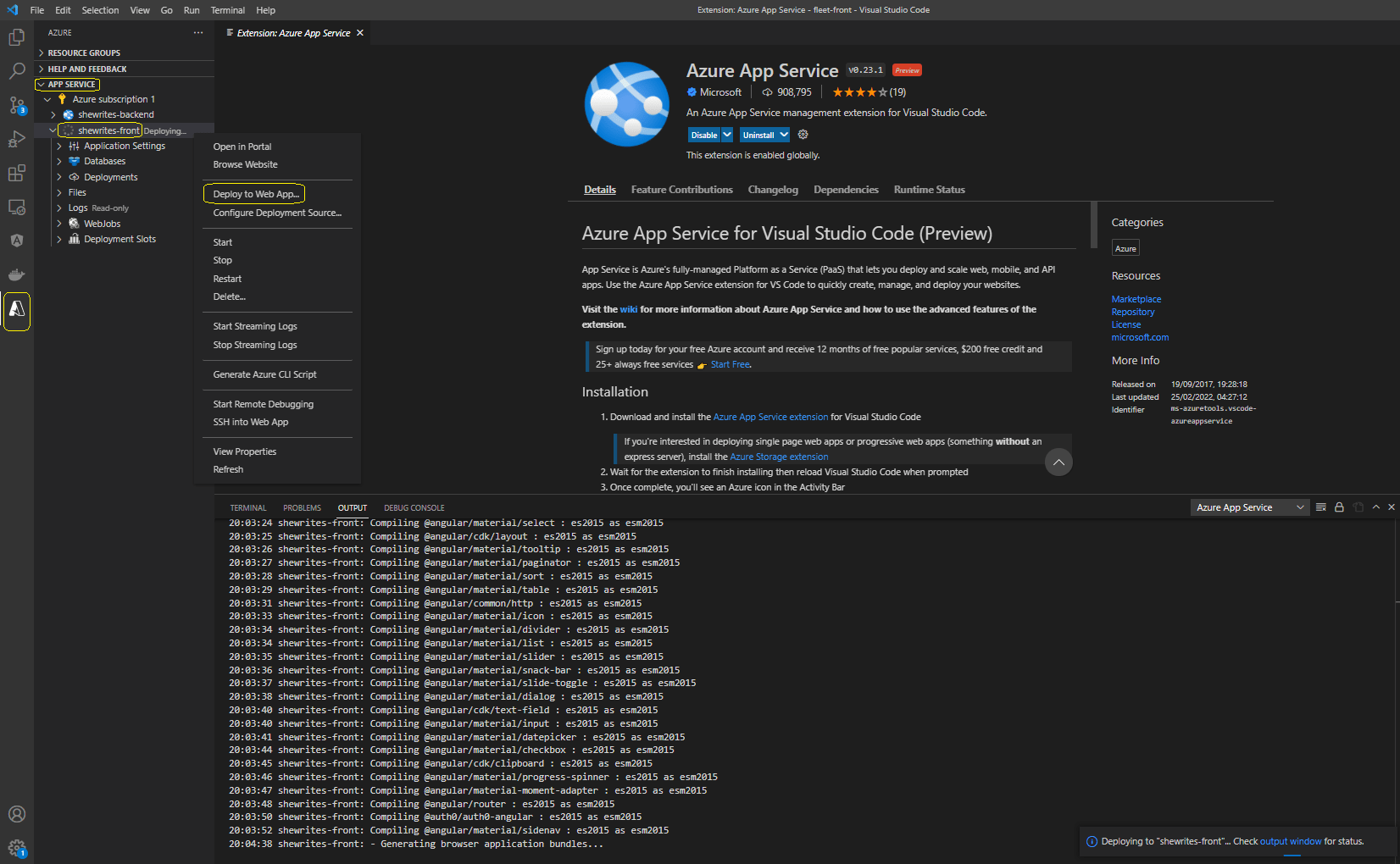Switch to the Changelog tab
Viewport: 1400px width, 864px height.
tap(773, 190)
